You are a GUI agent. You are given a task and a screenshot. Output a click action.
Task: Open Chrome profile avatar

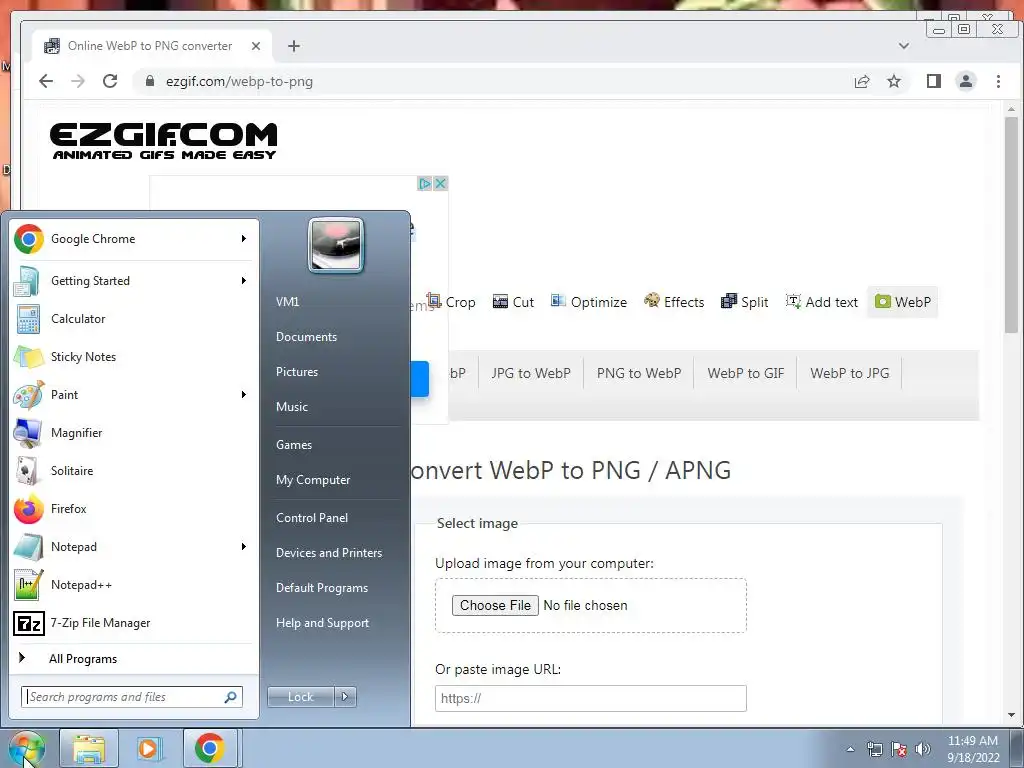click(x=966, y=81)
